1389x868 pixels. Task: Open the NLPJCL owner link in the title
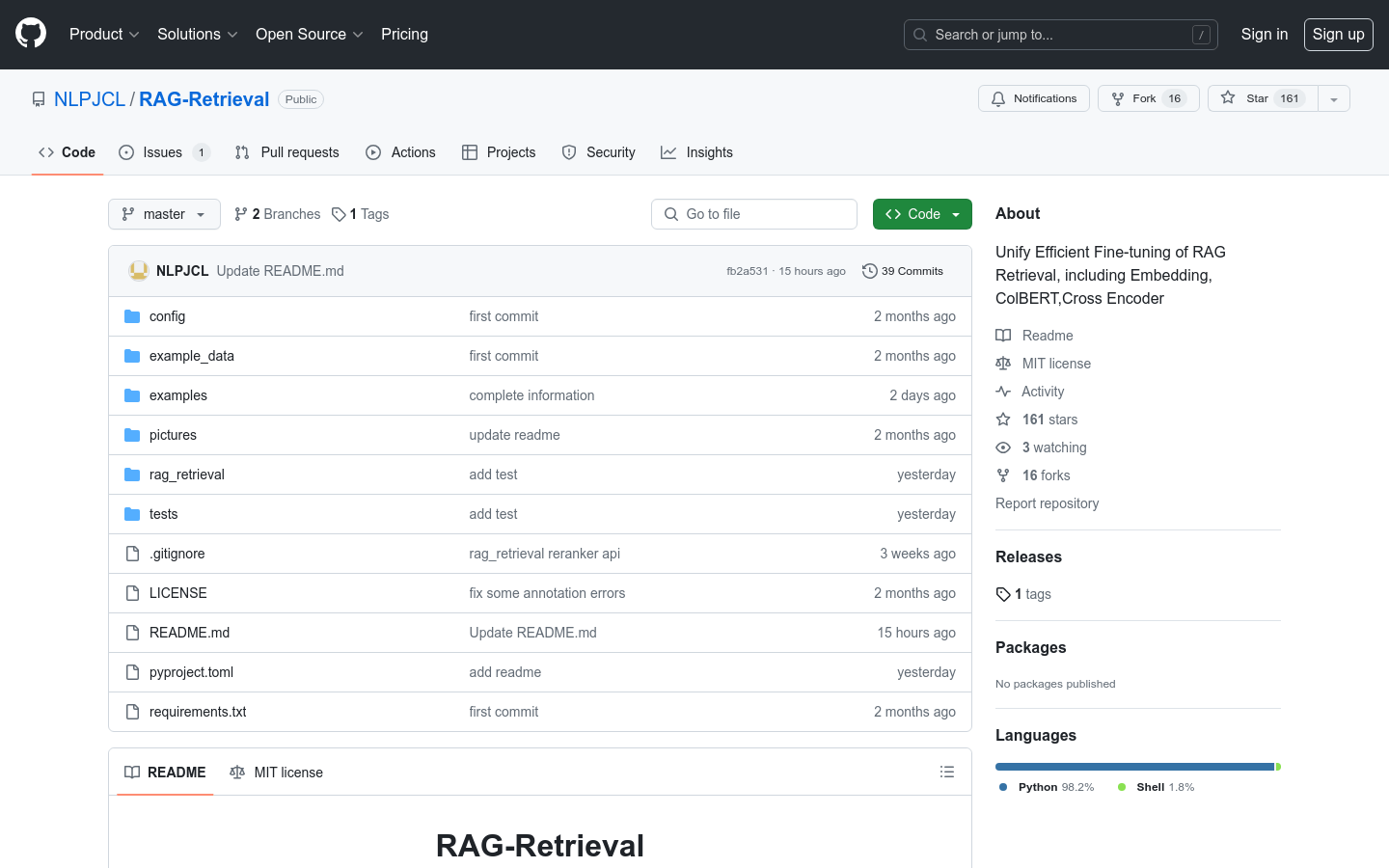point(90,99)
